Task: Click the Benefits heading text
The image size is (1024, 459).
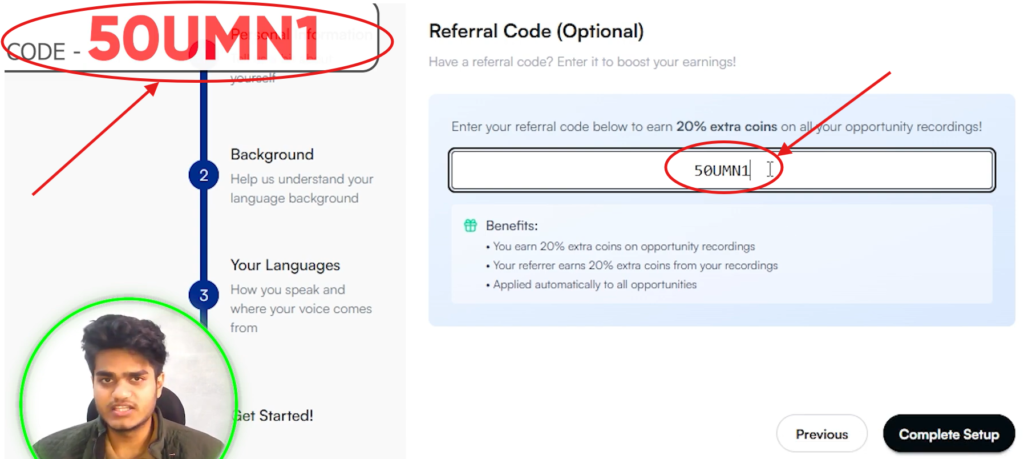Action: coord(512,226)
